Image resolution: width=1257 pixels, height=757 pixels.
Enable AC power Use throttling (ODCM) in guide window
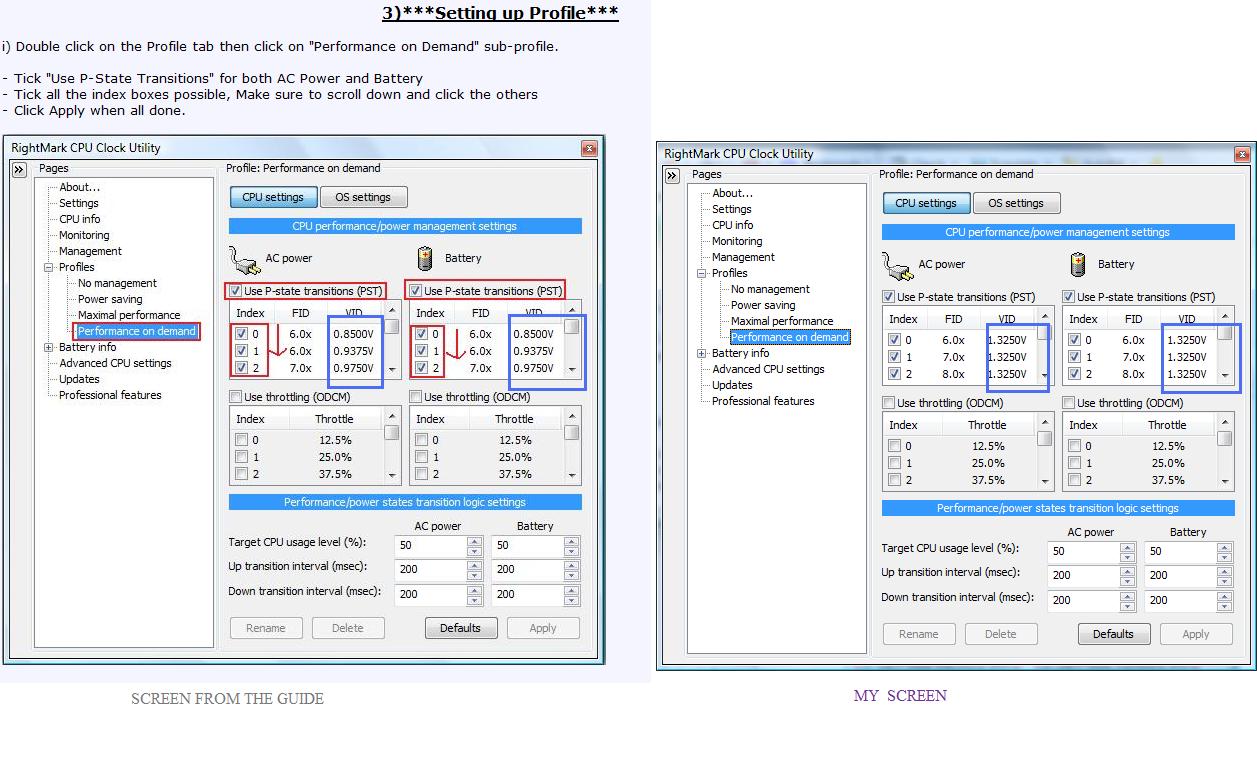pyautogui.click(x=236, y=397)
